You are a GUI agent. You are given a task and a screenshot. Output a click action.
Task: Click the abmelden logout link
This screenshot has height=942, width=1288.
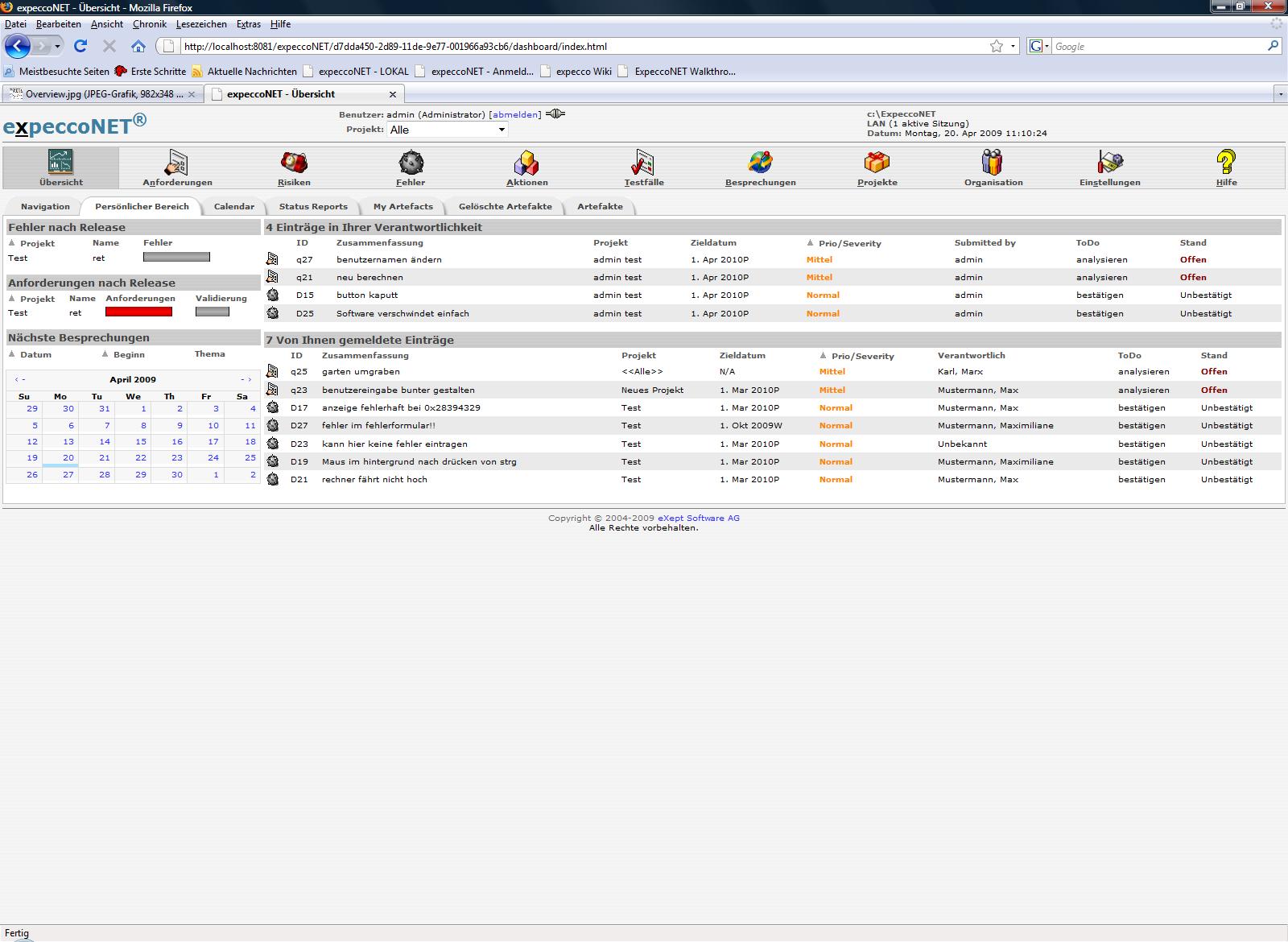pyautogui.click(x=515, y=115)
